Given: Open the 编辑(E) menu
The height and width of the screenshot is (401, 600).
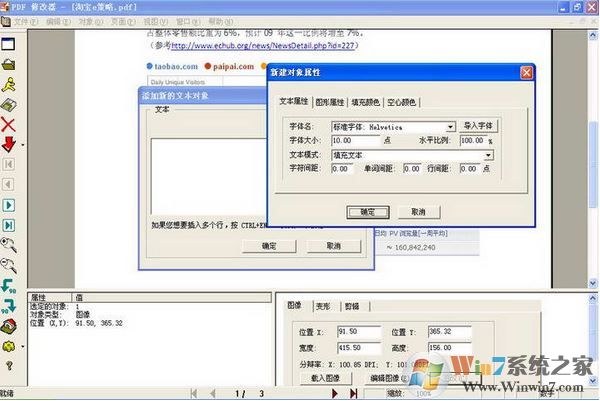Looking at the screenshot, I should pos(59,22).
